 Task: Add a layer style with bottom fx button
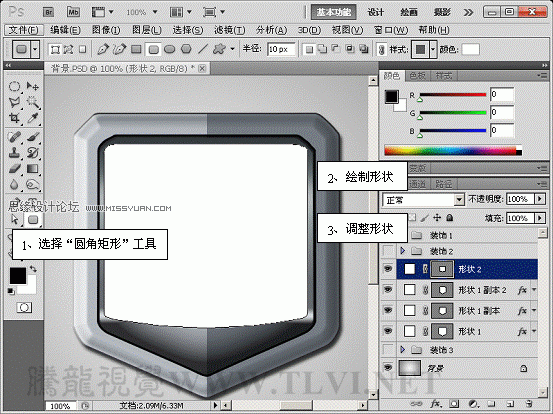click(436, 403)
